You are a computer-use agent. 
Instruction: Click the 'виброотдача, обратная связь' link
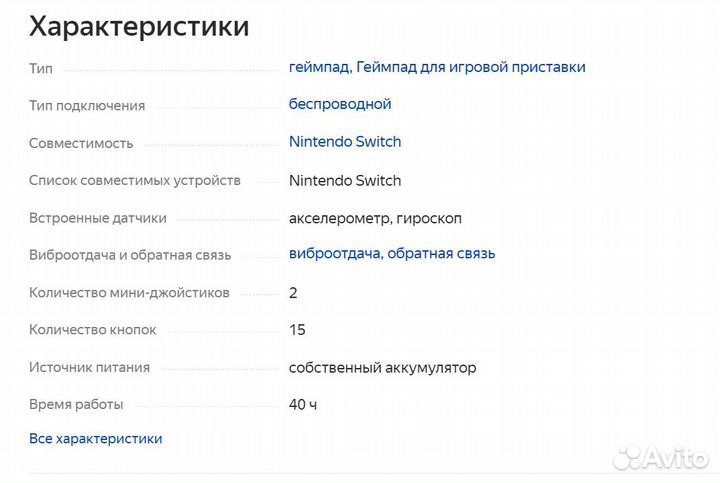click(x=392, y=253)
